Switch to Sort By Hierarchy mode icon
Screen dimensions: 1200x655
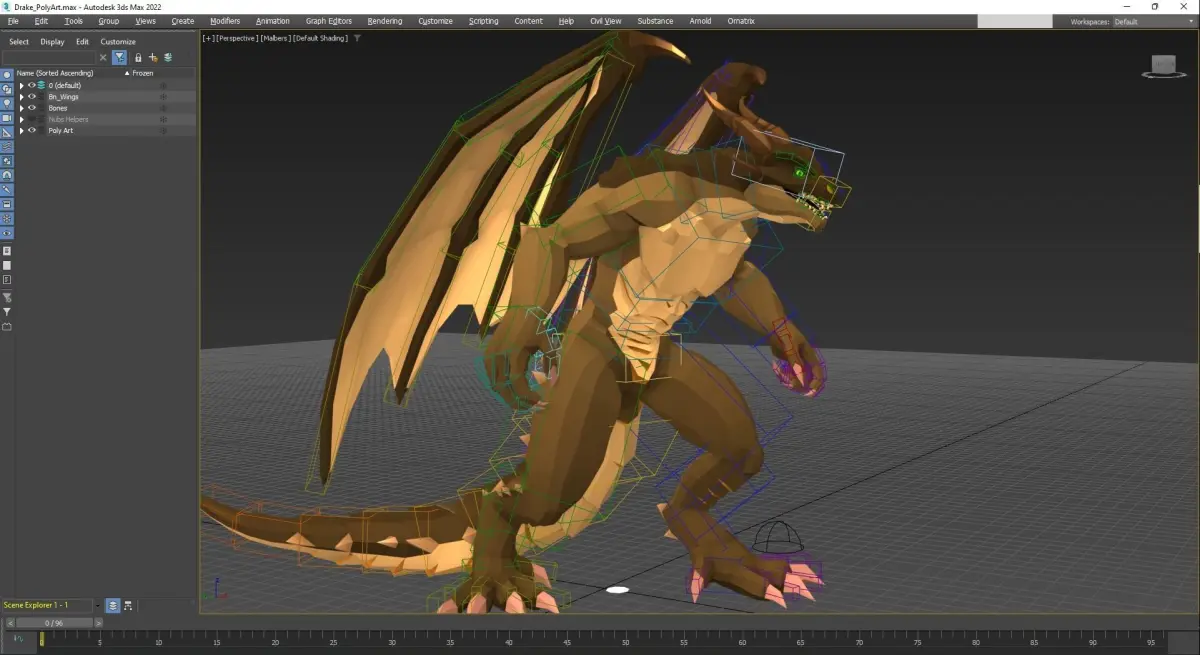(x=129, y=606)
